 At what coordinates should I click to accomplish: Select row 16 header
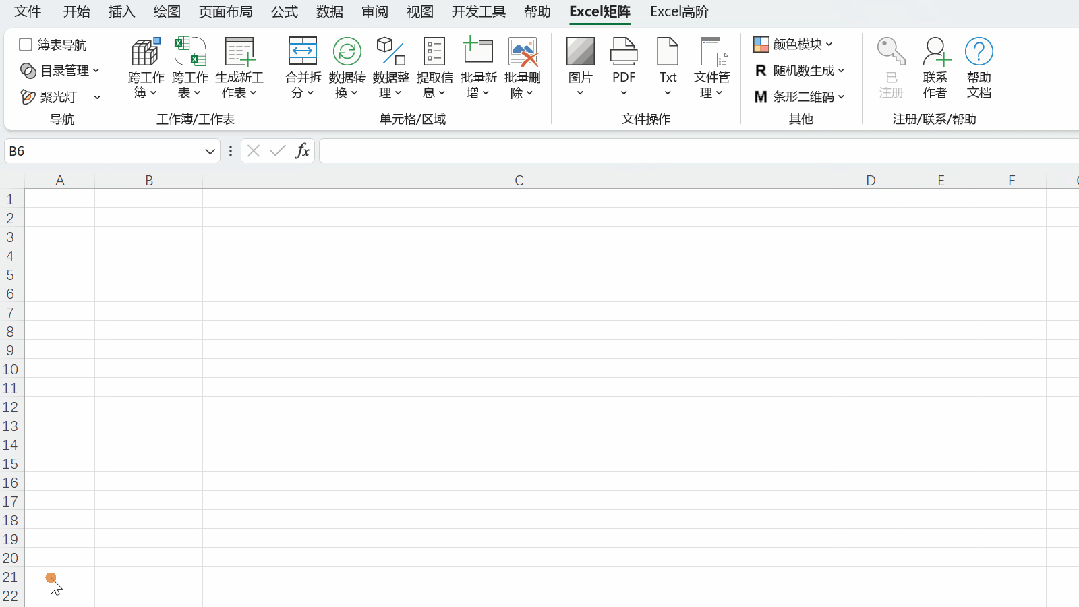coord(10,482)
